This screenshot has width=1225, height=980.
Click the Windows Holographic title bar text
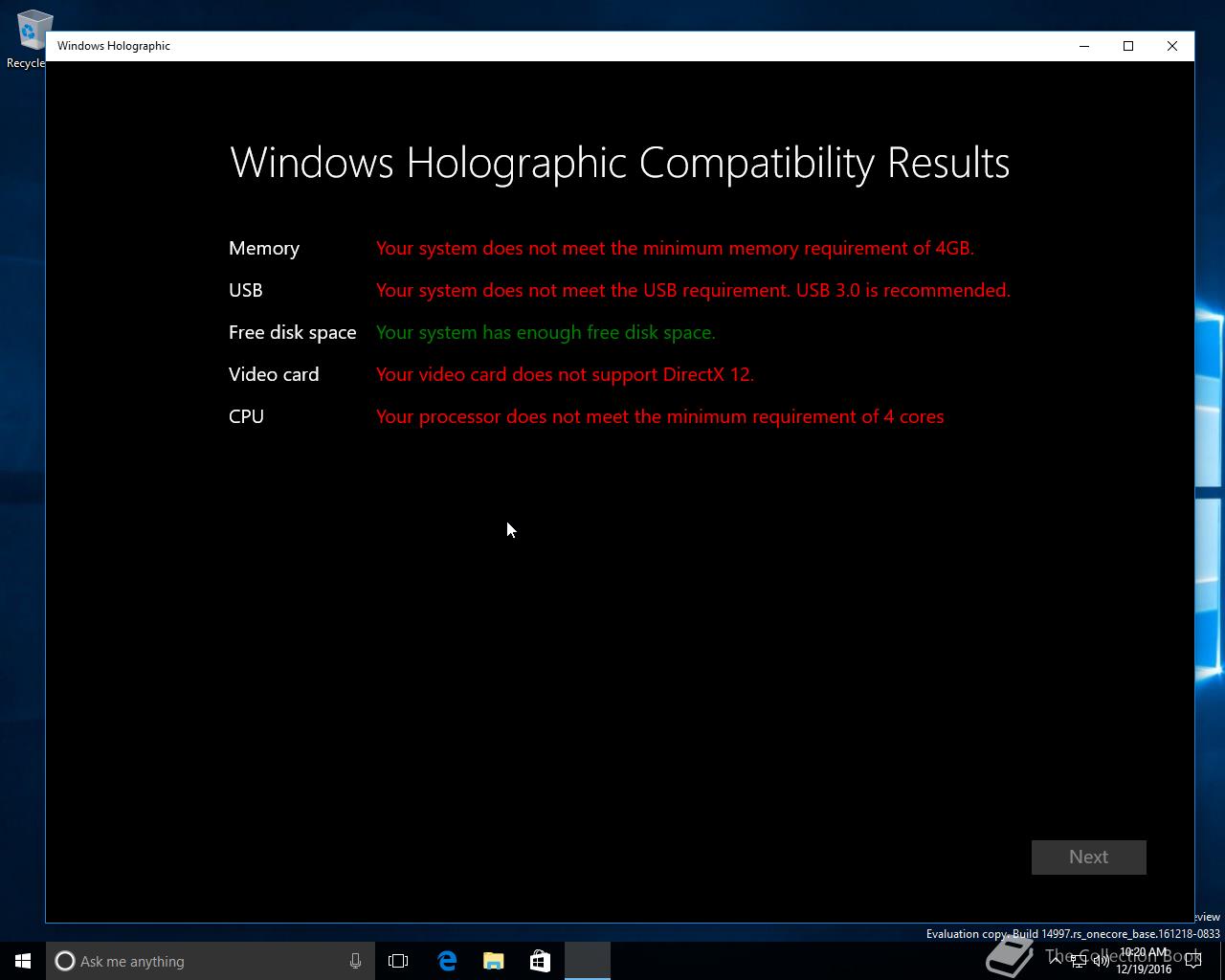click(x=114, y=46)
